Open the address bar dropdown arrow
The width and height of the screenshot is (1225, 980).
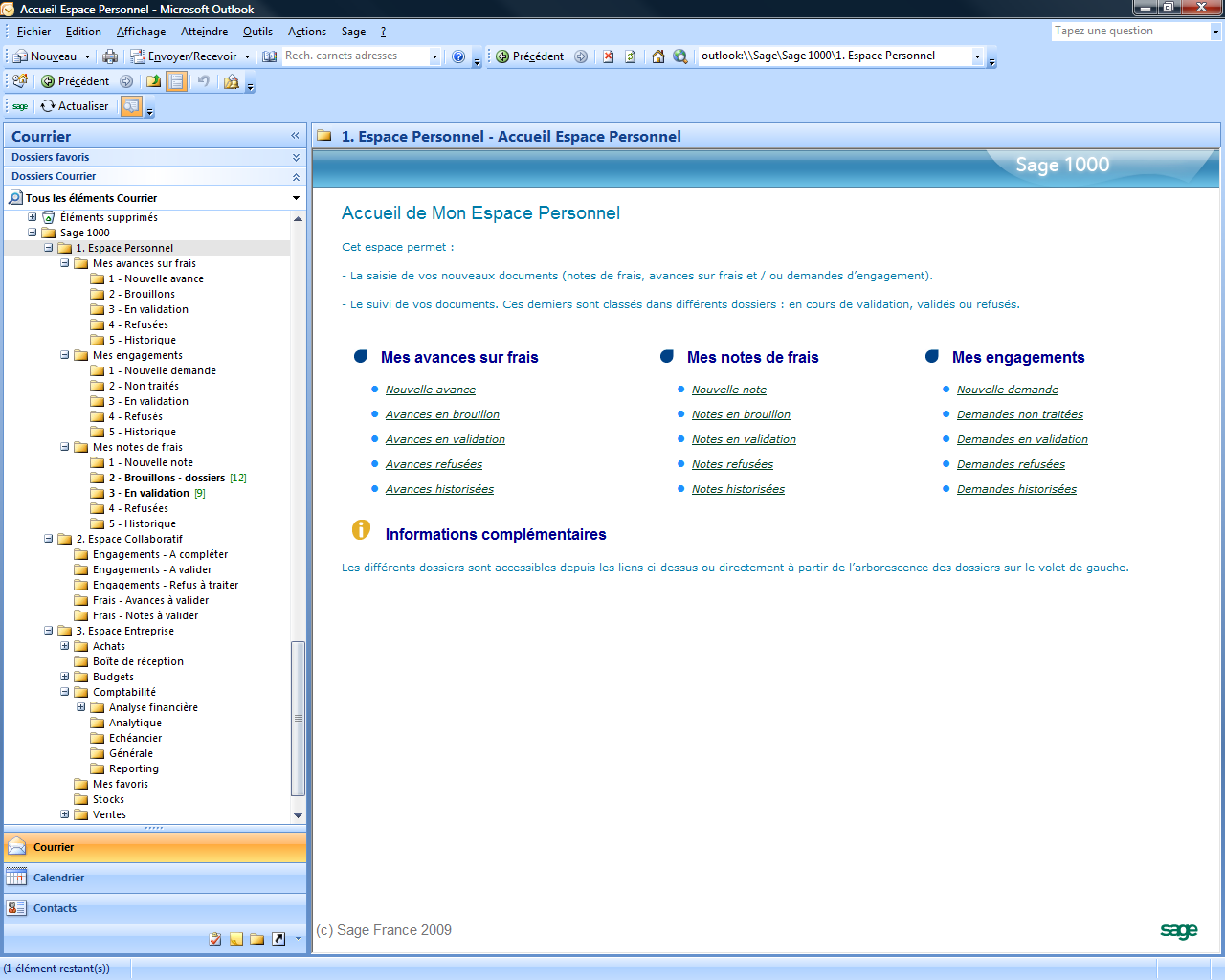(977, 56)
